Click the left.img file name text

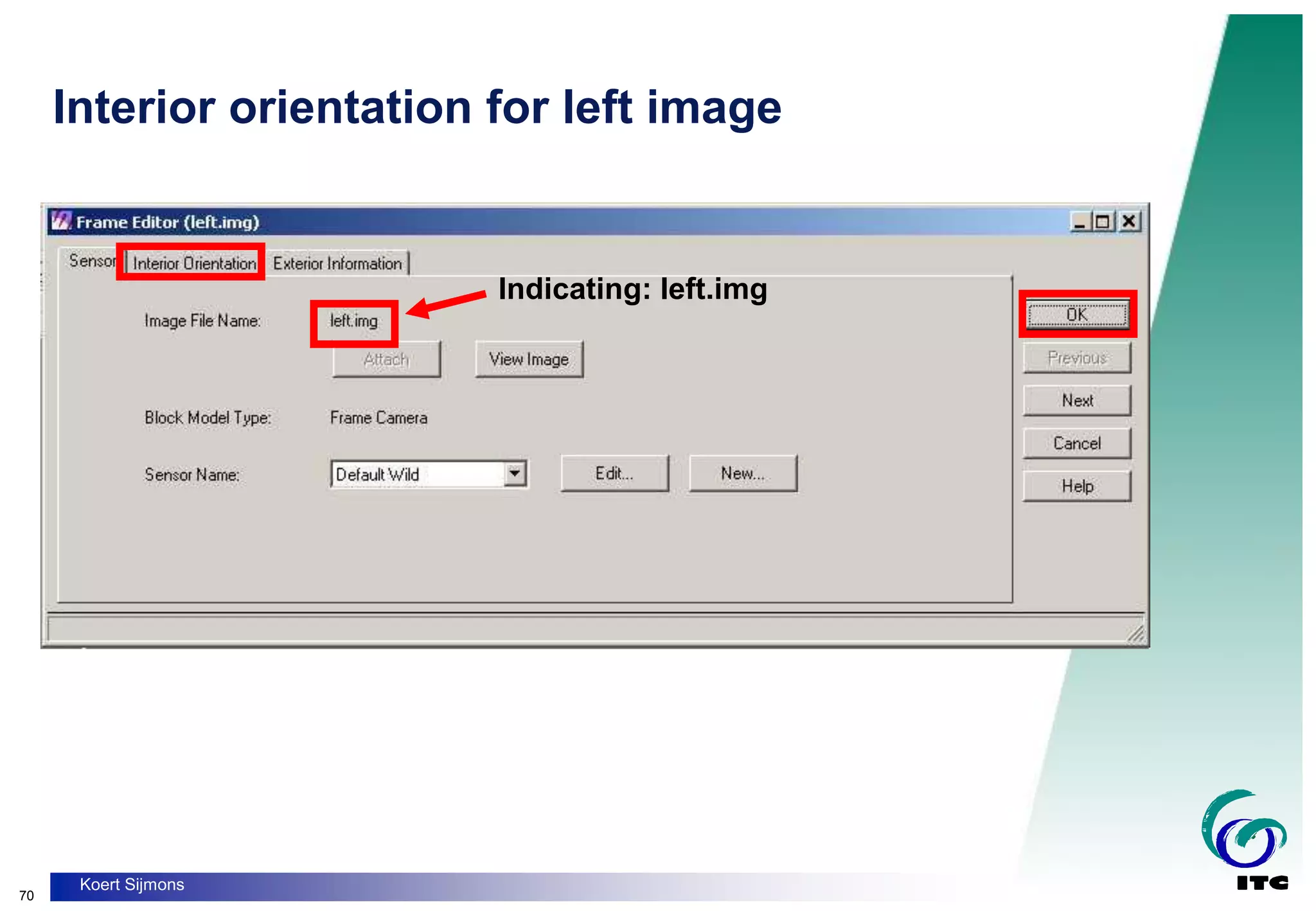[x=354, y=321]
